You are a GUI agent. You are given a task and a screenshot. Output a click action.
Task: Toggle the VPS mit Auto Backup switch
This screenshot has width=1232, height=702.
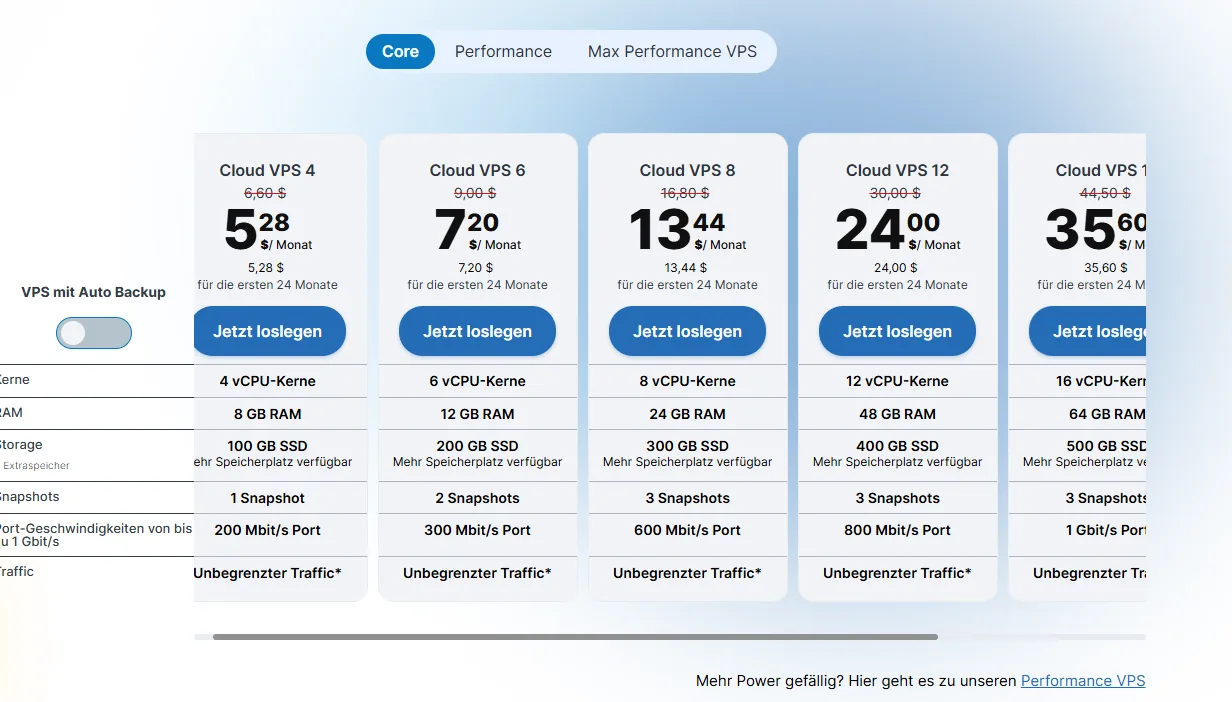(94, 333)
